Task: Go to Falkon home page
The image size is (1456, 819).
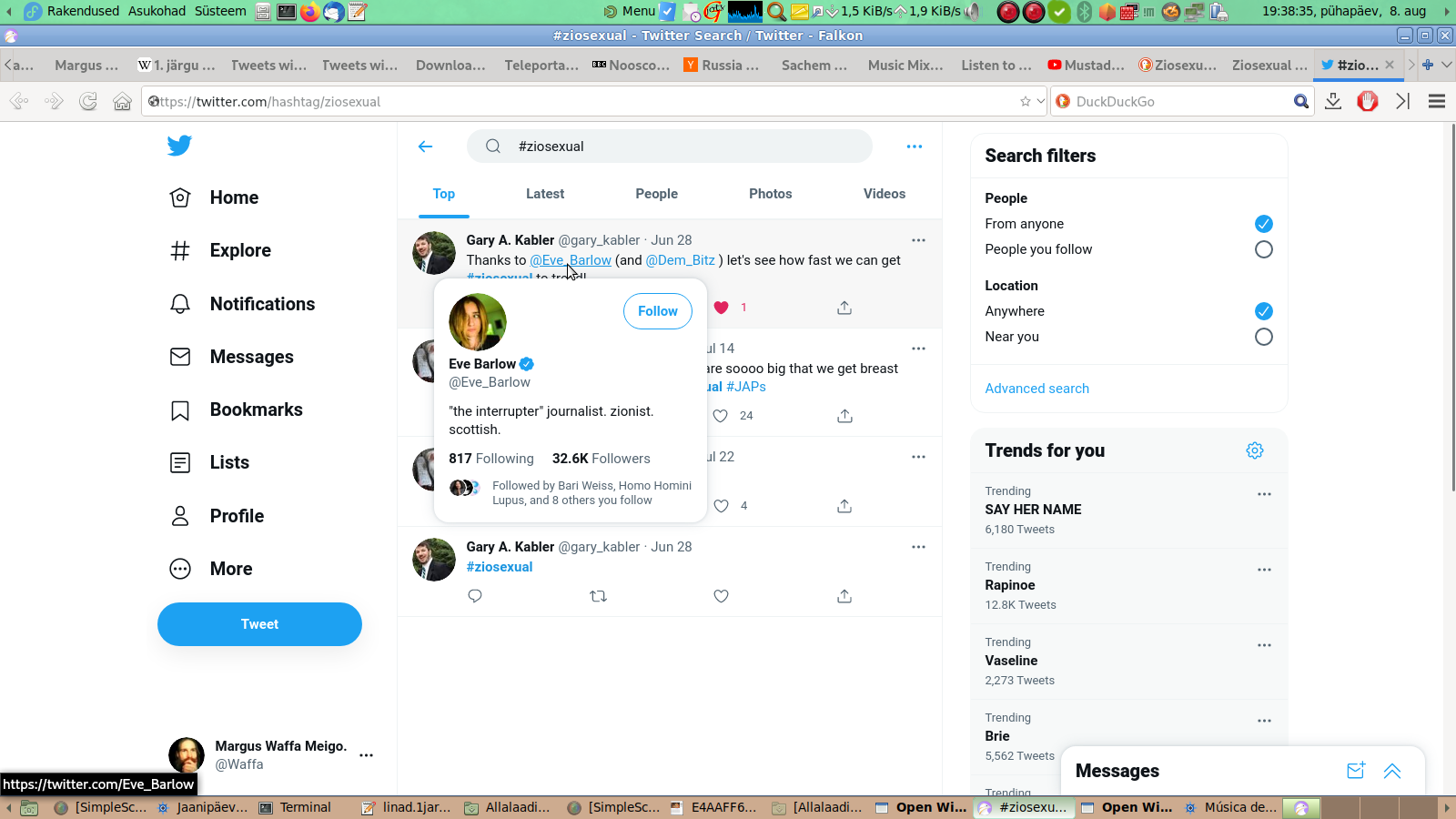Action: [x=122, y=101]
